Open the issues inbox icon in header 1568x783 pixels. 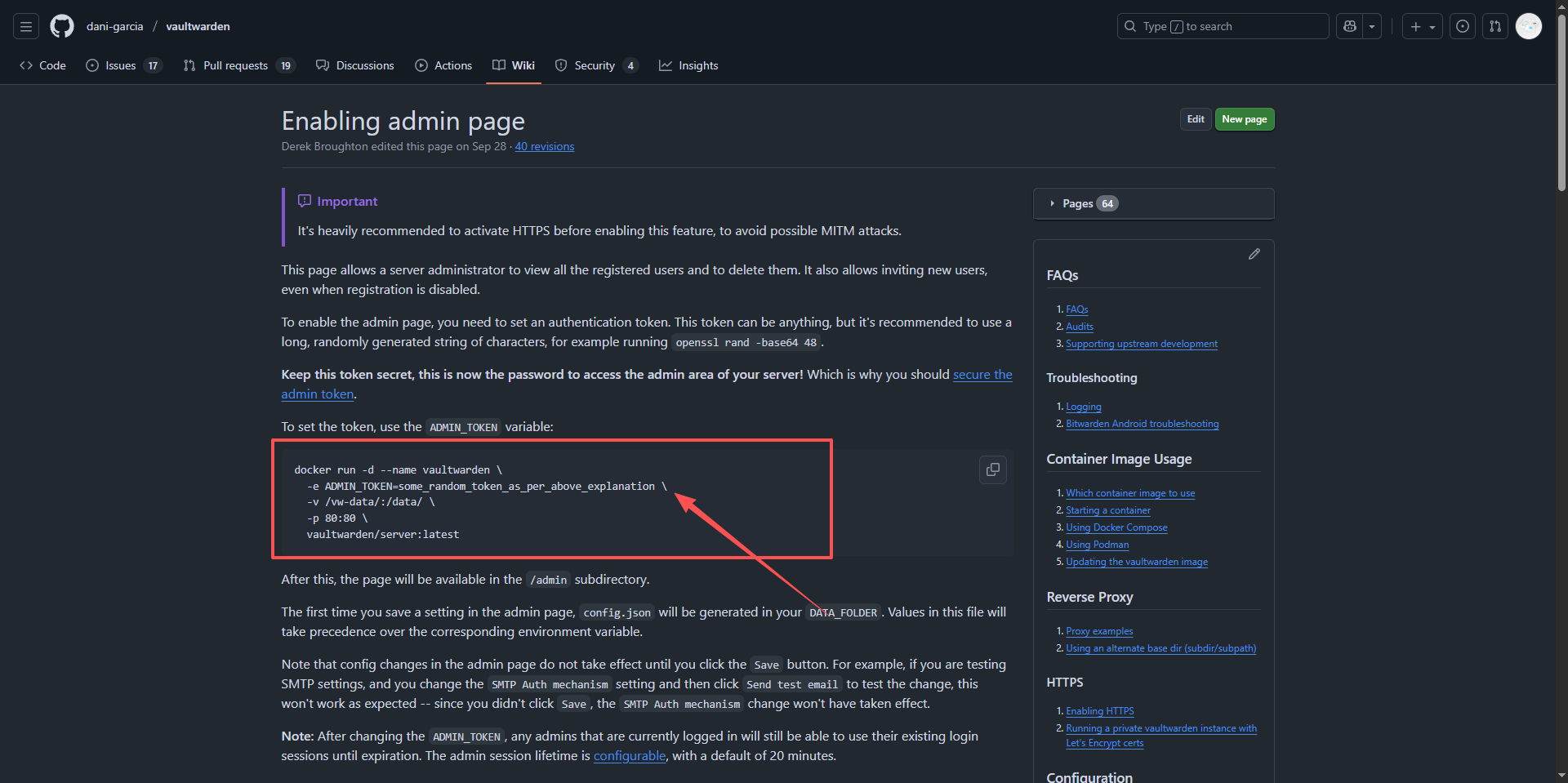click(1463, 26)
